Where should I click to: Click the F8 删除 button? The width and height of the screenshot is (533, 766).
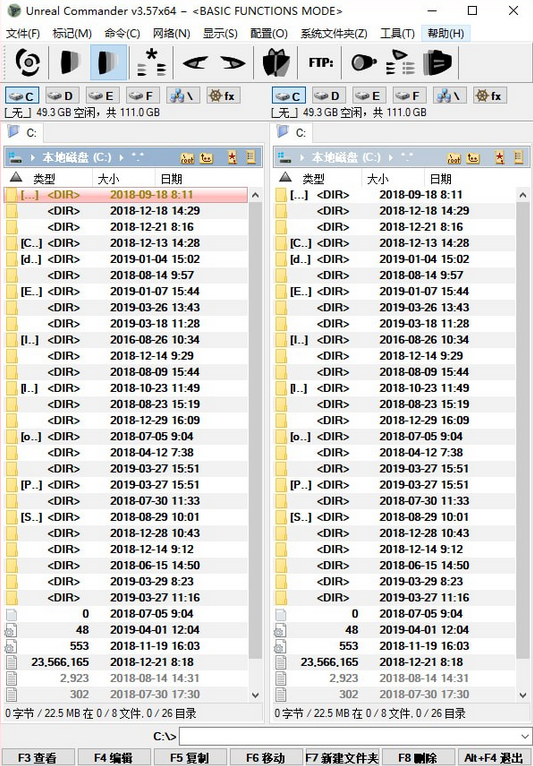pyautogui.click(x=418, y=757)
